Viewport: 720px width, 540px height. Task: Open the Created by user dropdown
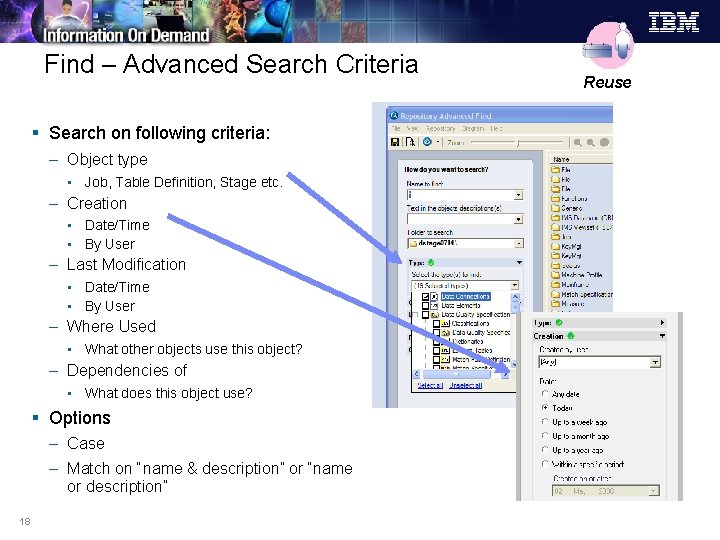pos(655,363)
